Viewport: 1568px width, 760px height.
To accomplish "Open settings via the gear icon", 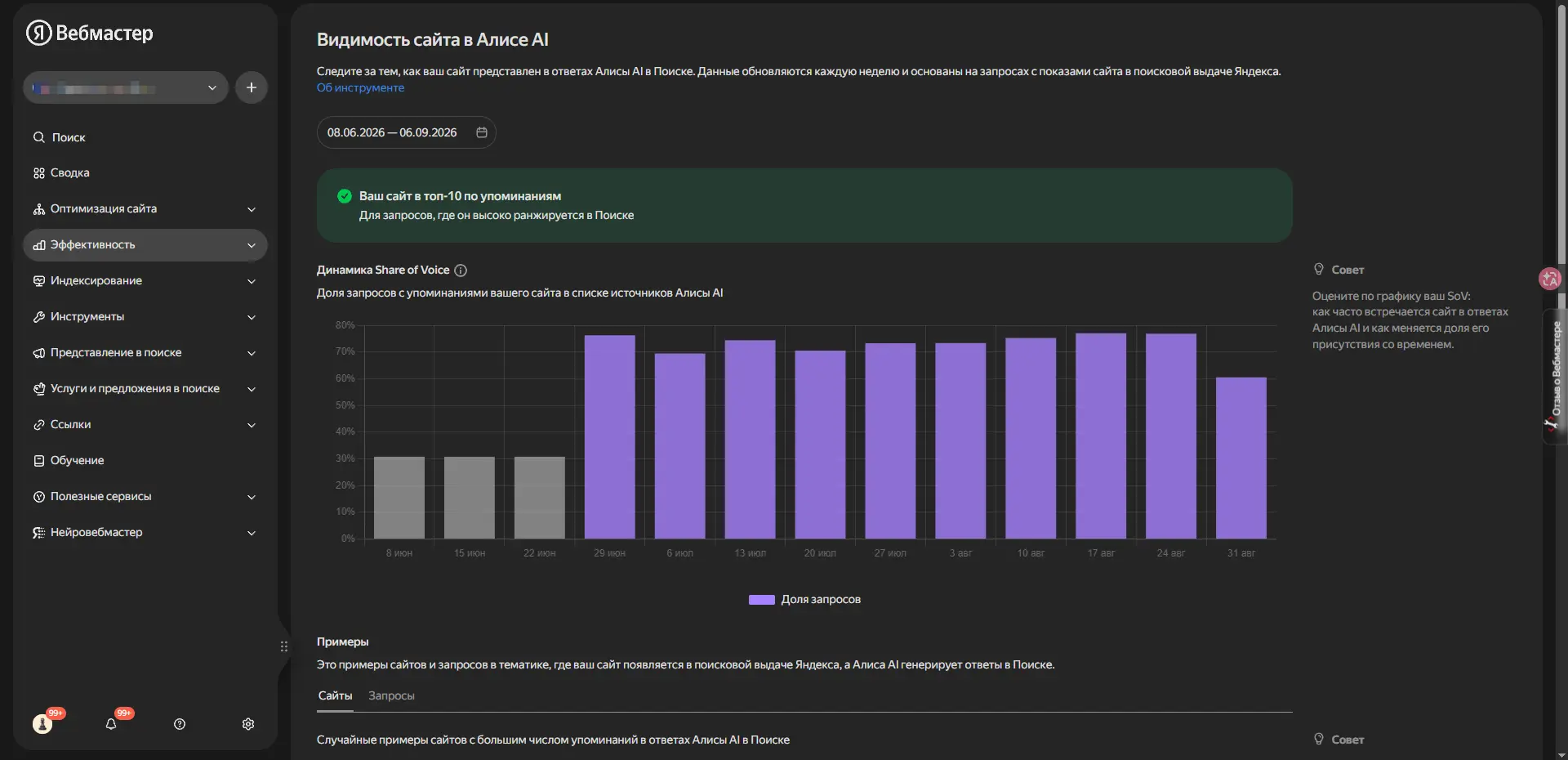I will [248, 724].
